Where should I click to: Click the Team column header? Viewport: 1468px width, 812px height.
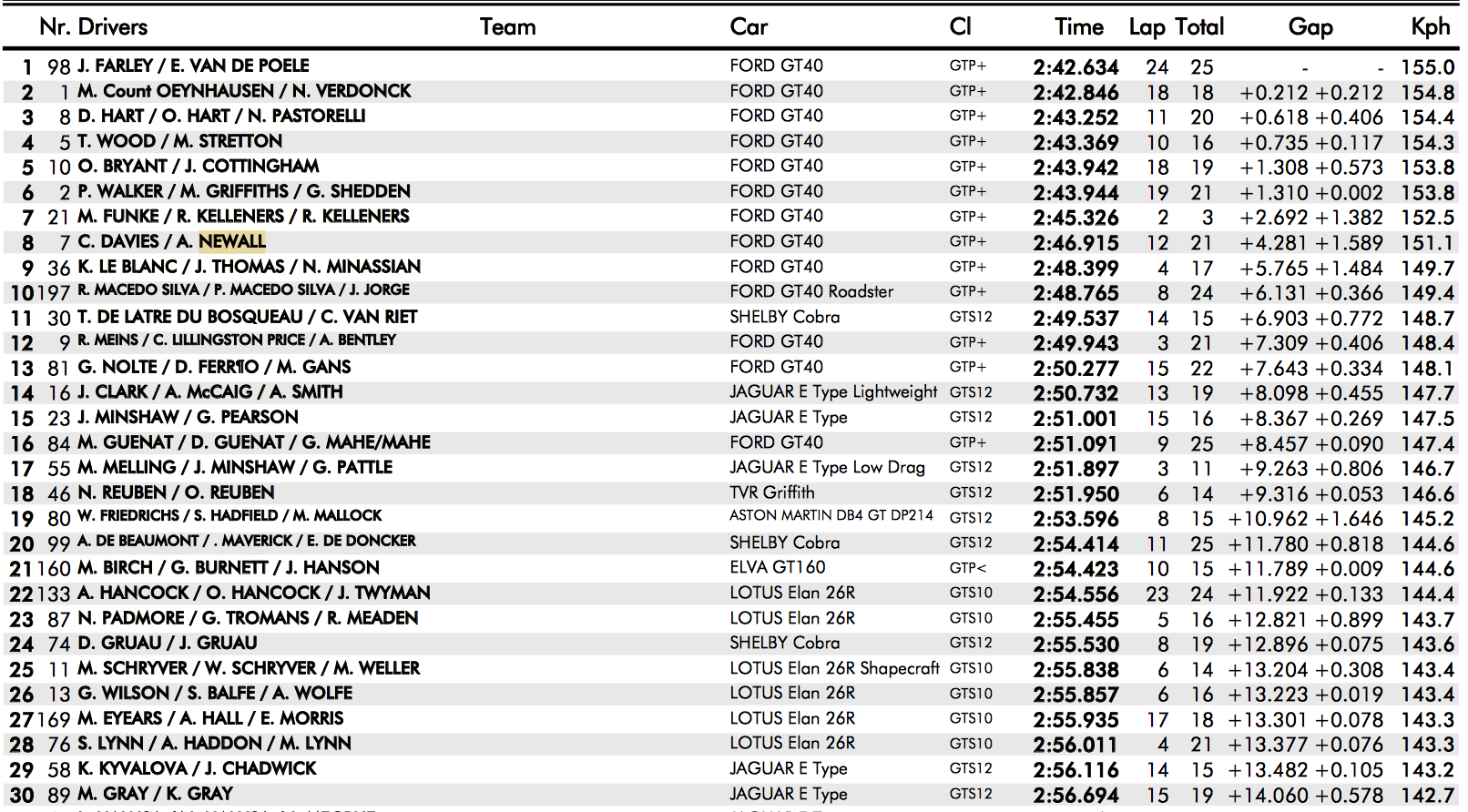[x=507, y=27]
